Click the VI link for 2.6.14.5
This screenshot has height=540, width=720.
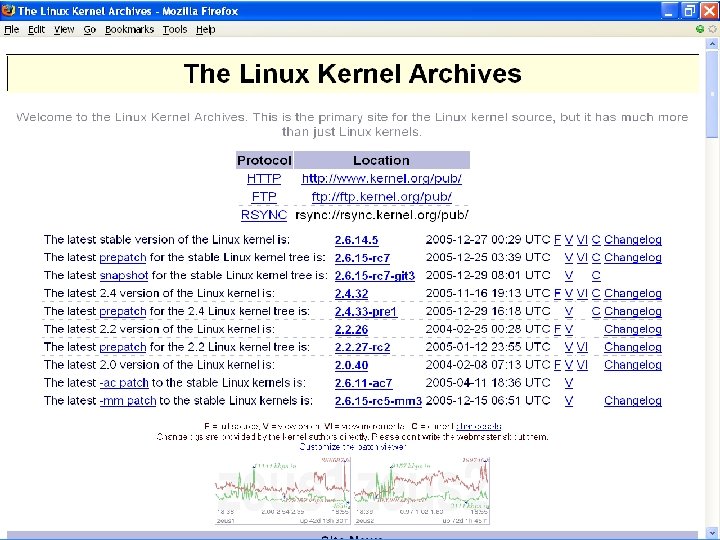582,240
